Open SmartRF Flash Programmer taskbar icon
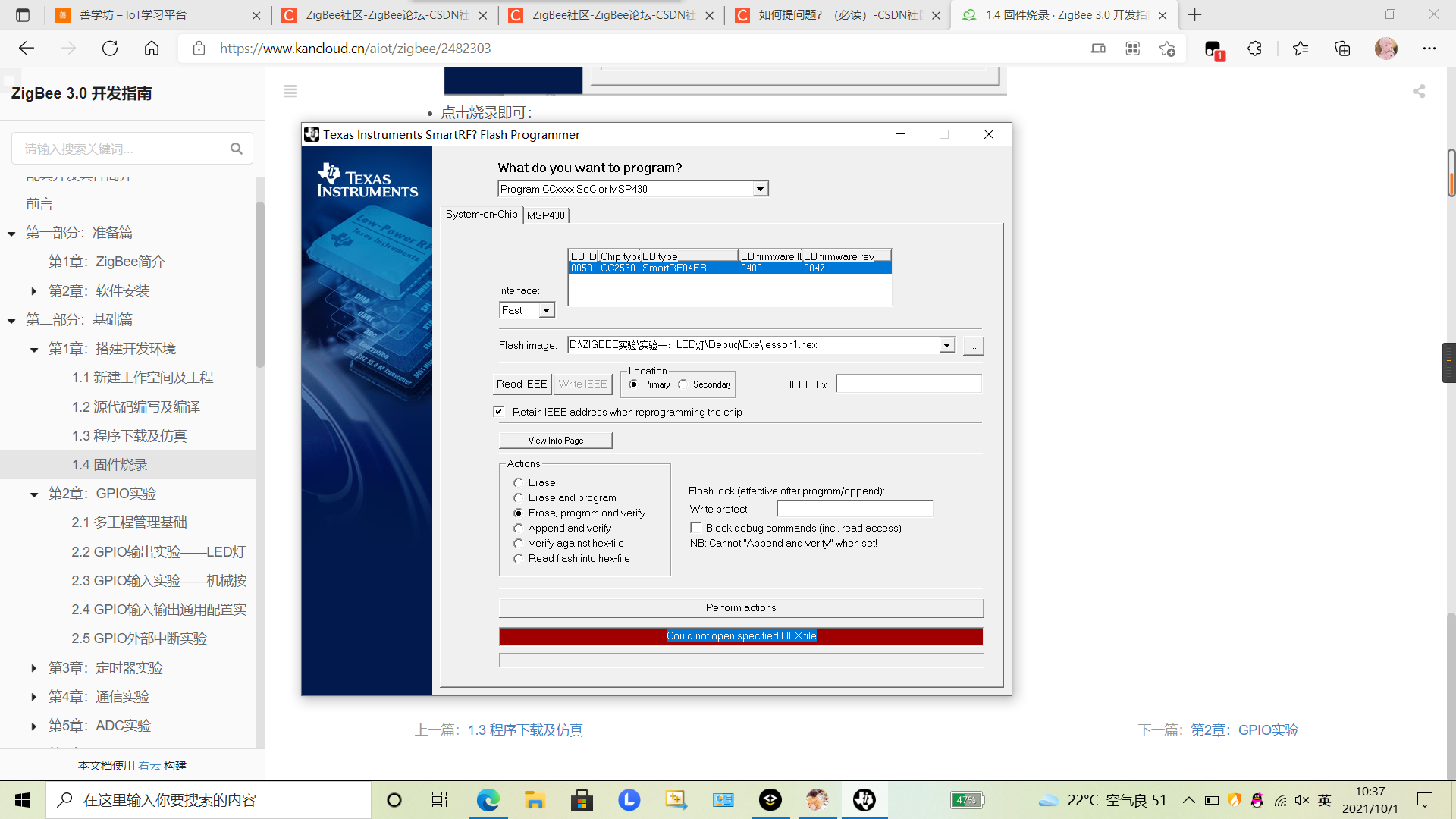The height and width of the screenshot is (819, 1456). pos(864,800)
